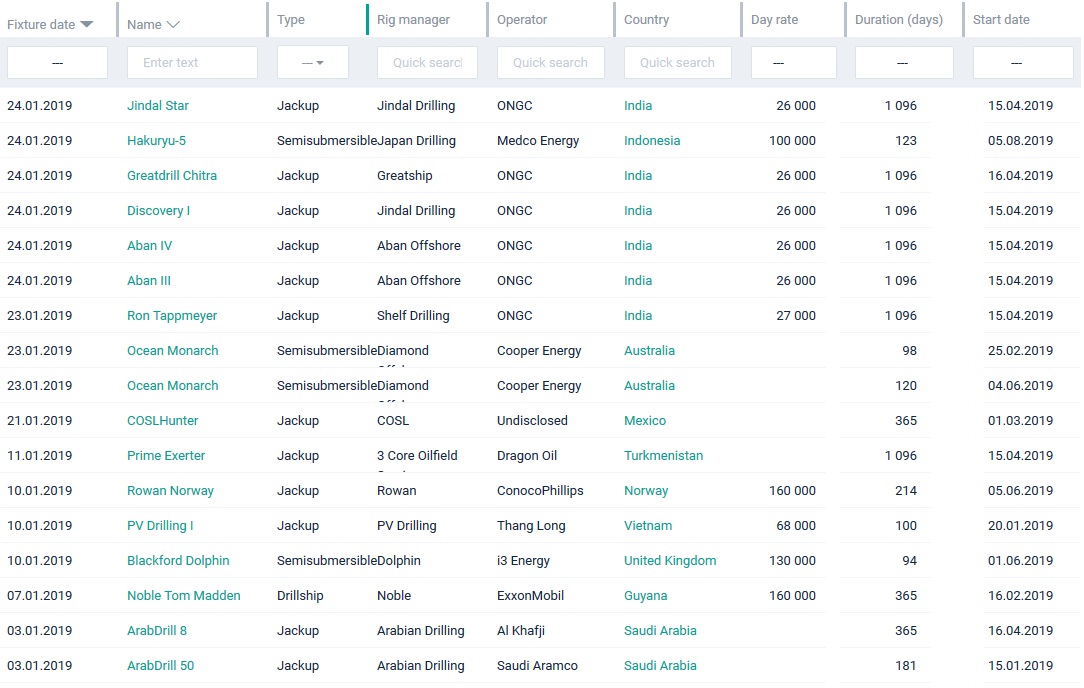Viewport: 1084px width, 688px height.
Task: Select the 'ConocoPhillips' operator cell
Action: click(540, 491)
